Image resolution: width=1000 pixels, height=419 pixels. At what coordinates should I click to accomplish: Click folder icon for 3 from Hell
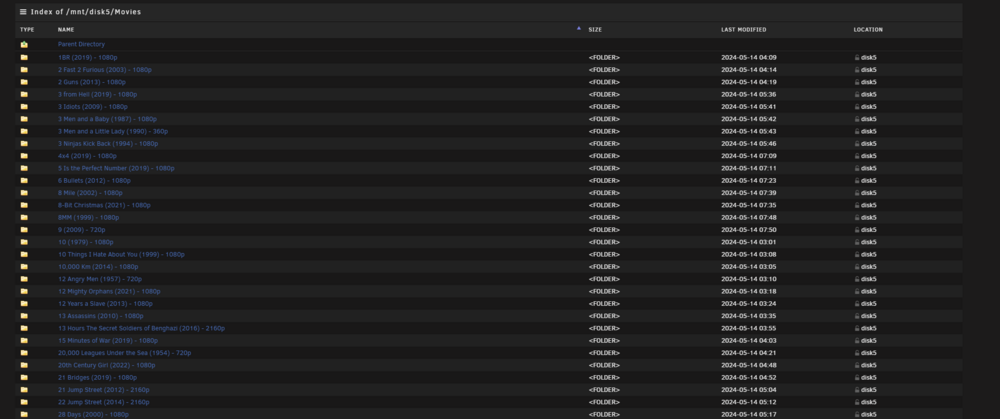[x=24, y=94]
